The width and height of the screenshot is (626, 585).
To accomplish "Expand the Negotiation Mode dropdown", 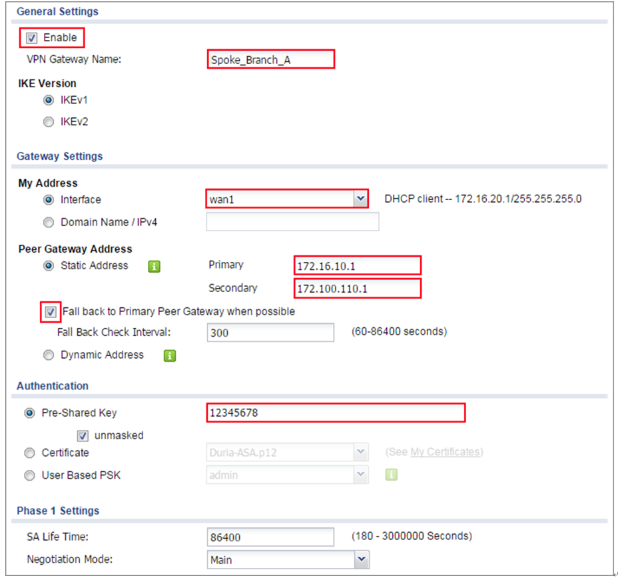I will point(361,560).
